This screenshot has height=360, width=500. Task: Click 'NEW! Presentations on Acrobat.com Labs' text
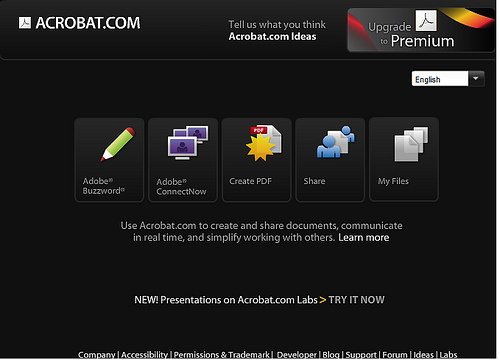[226, 300]
